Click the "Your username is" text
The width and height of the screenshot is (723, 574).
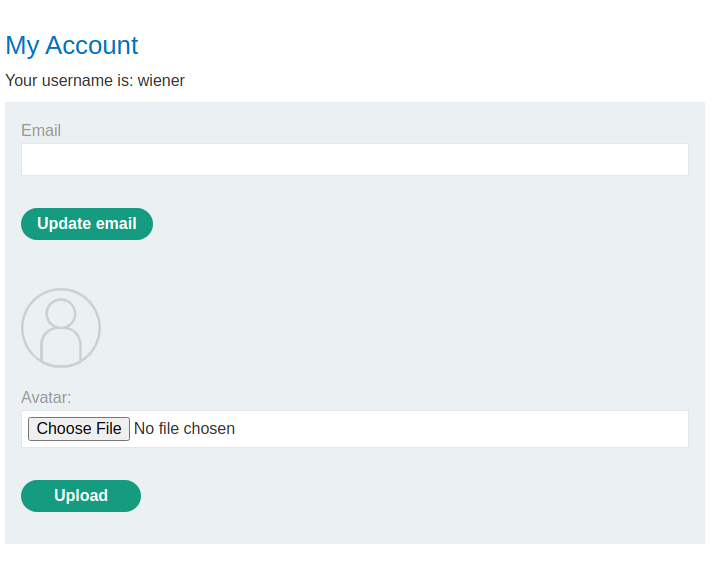point(69,81)
